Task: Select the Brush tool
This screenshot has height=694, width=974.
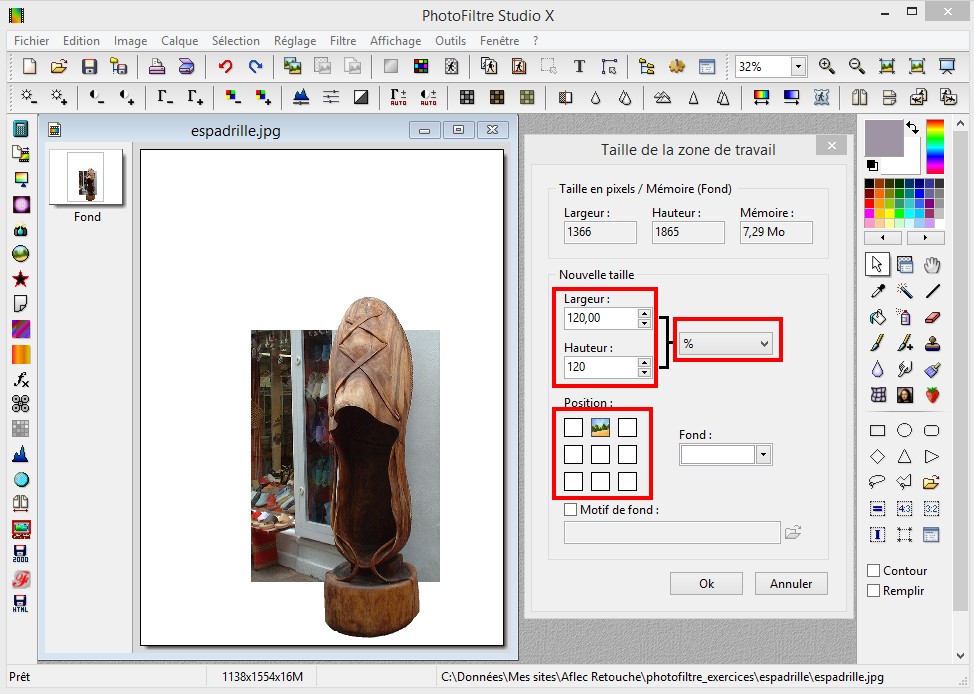Action: pyautogui.click(x=877, y=343)
